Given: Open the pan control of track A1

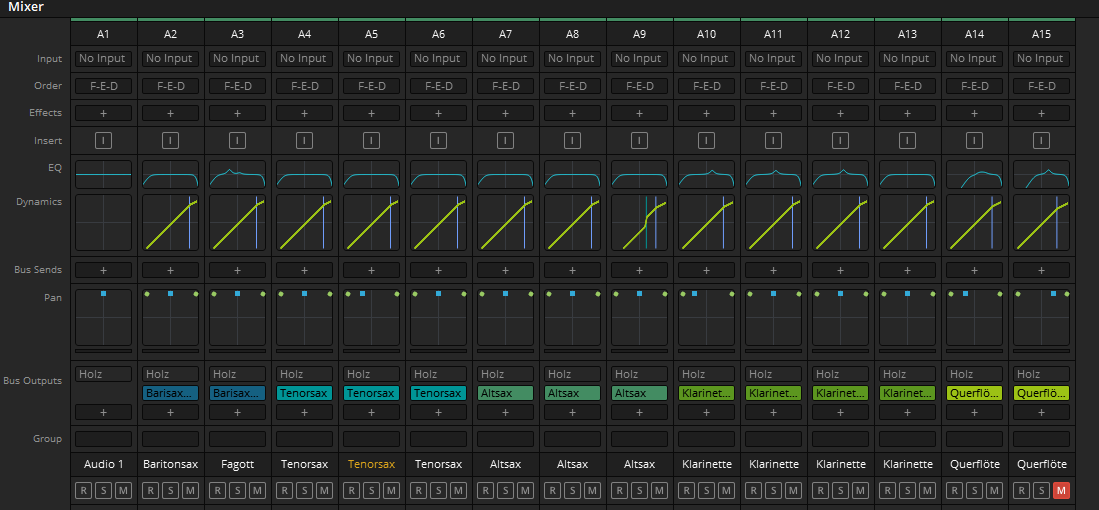Looking at the screenshot, I should coord(103,317).
